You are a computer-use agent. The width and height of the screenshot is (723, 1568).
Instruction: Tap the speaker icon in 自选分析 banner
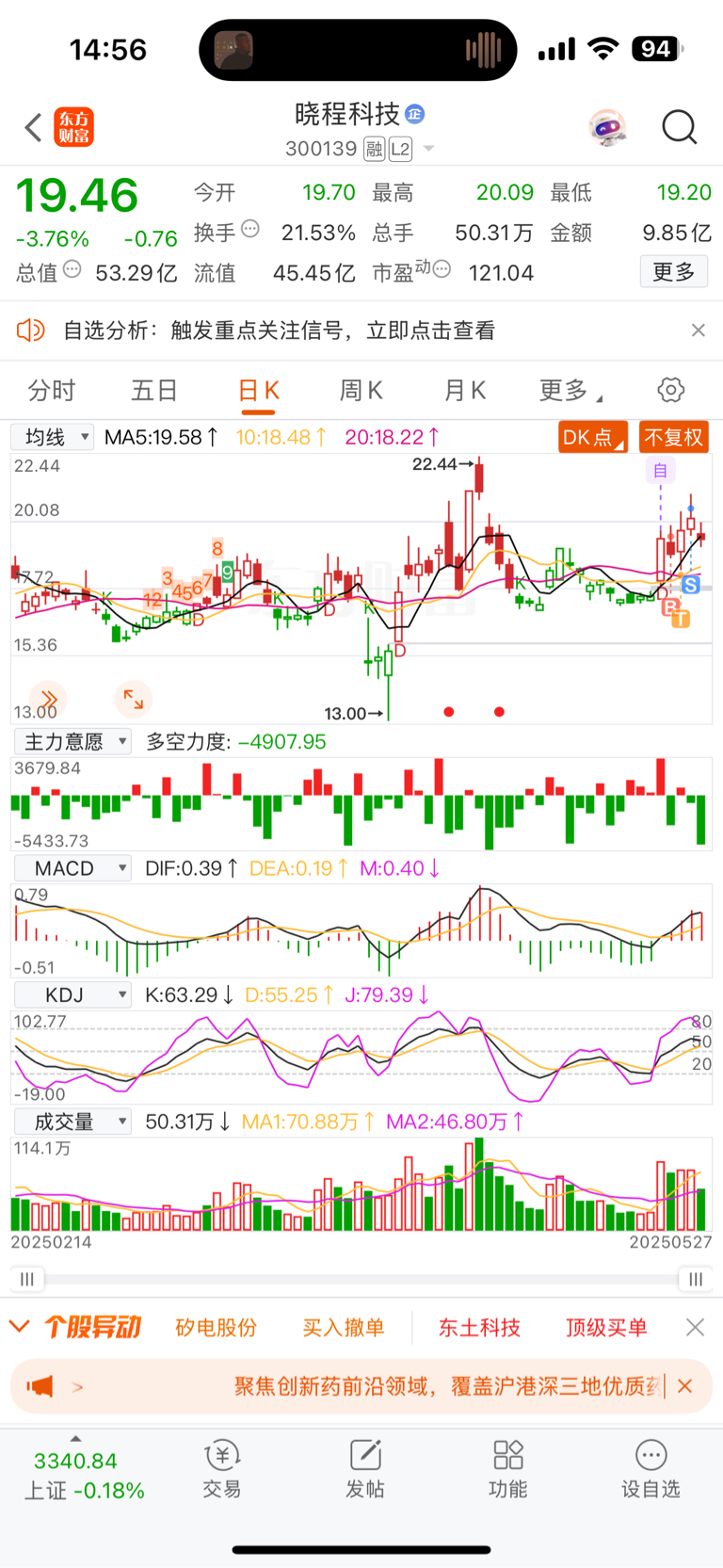[x=31, y=331]
